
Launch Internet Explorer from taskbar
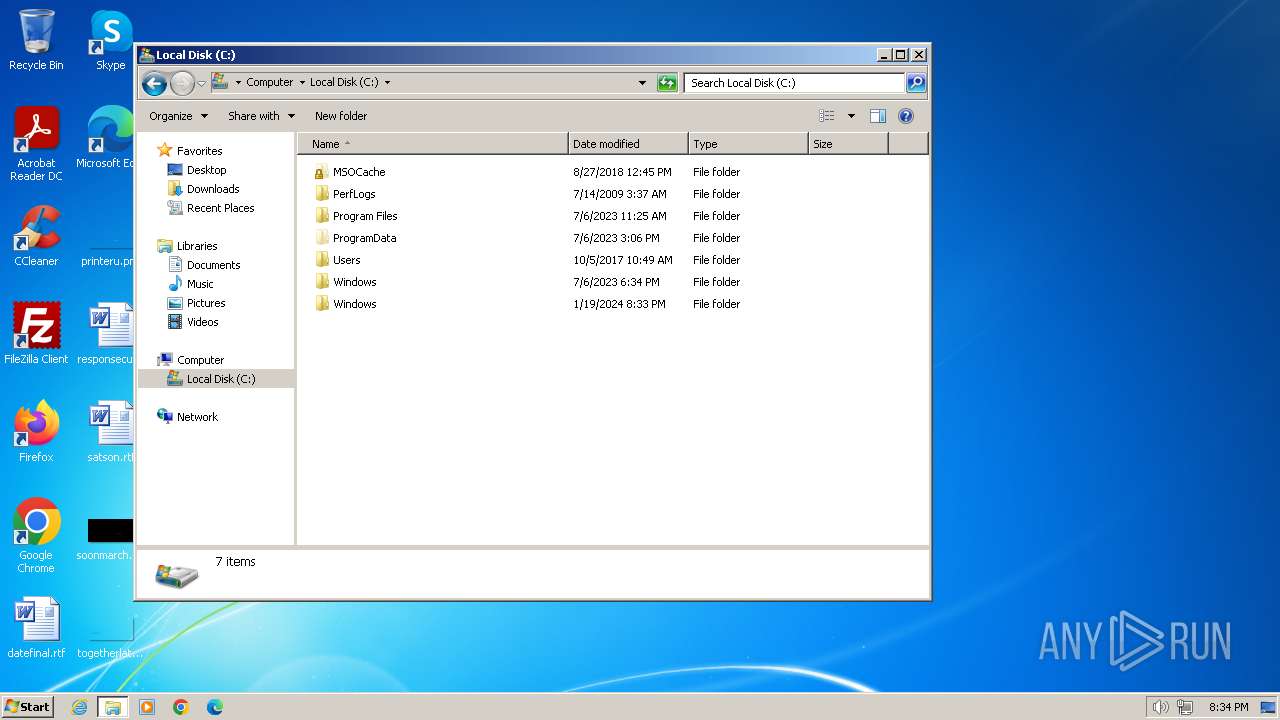pyautogui.click(x=79, y=707)
